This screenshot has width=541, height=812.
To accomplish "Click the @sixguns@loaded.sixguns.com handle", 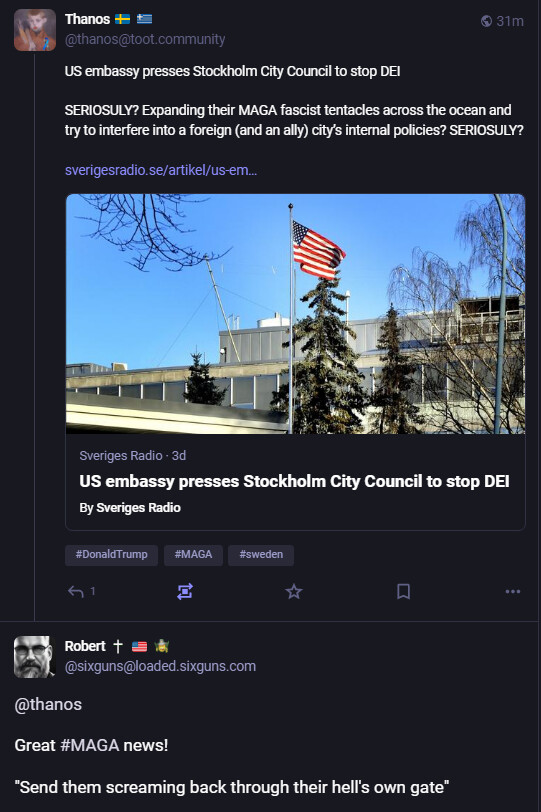I will tap(160, 666).
